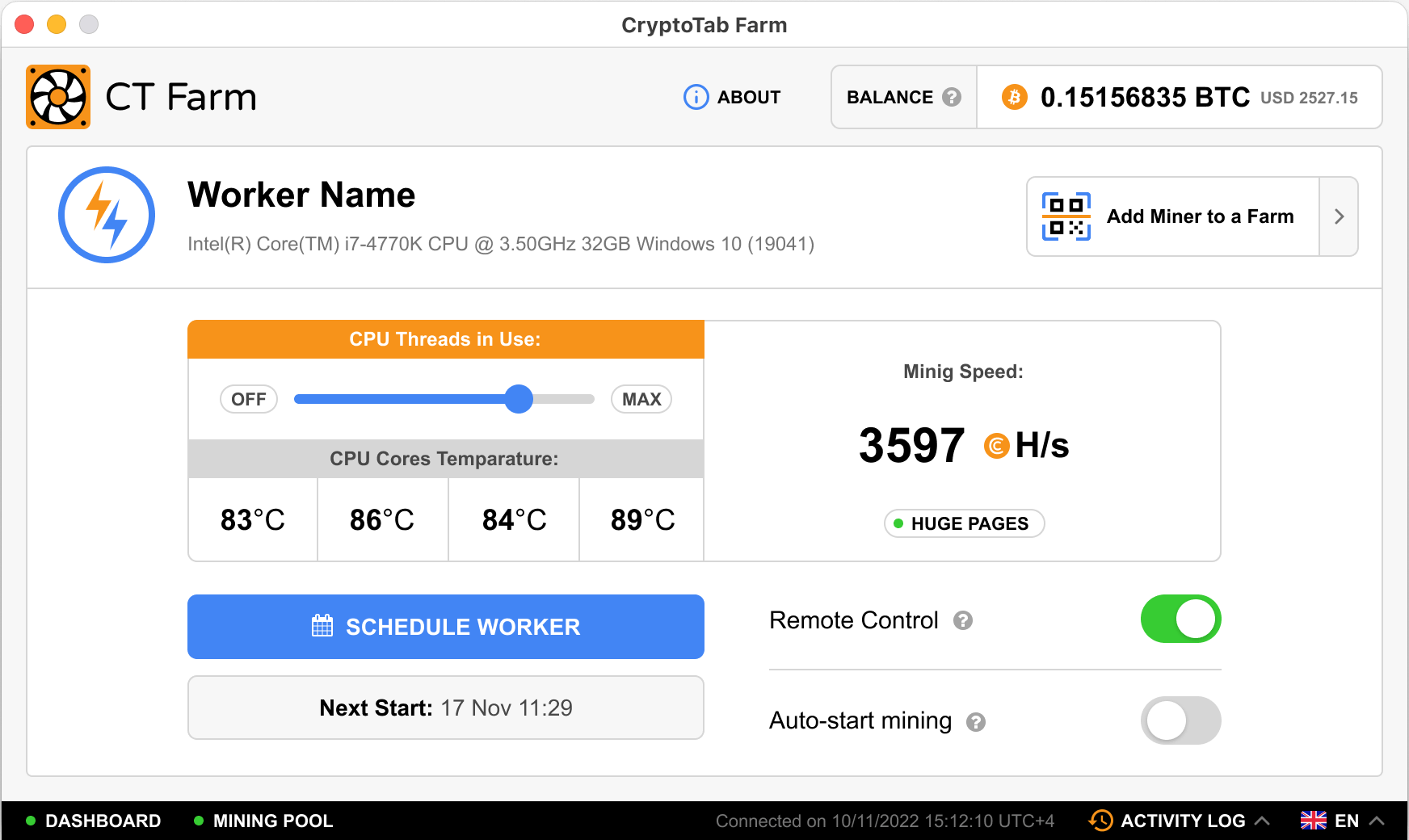Click the grey end of CPU threads slider
Screen dimensions: 1409x840
pyautogui.click(x=564, y=399)
